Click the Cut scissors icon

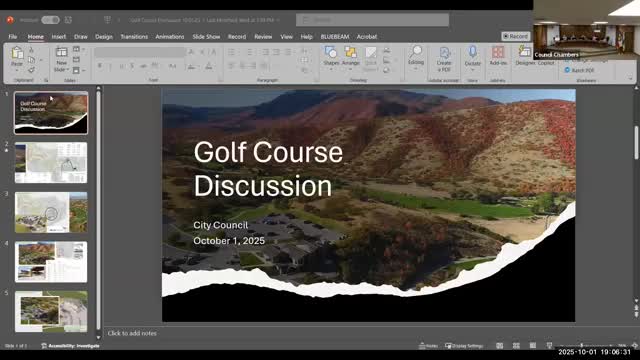(31, 49)
